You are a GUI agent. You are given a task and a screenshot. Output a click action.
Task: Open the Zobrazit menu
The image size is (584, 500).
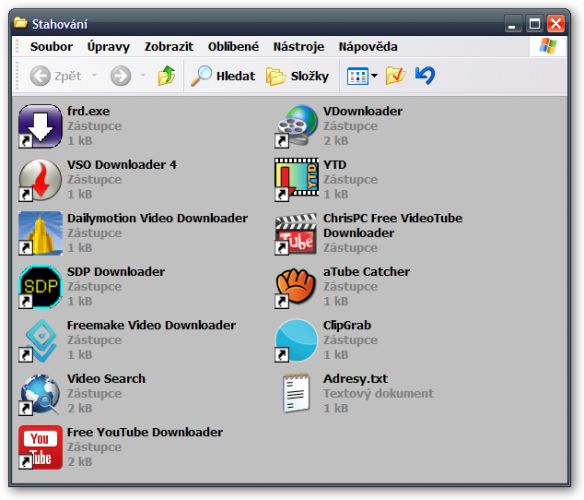(169, 47)
